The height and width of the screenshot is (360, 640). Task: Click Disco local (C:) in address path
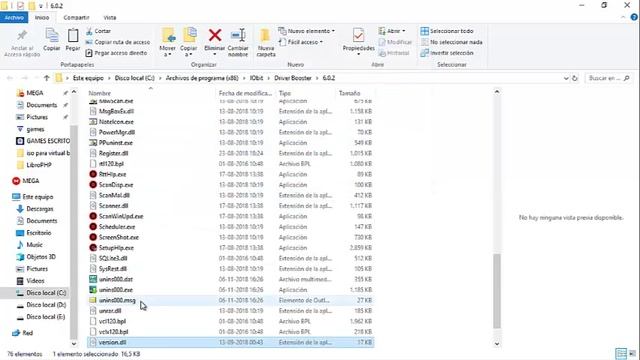point(134,78)
